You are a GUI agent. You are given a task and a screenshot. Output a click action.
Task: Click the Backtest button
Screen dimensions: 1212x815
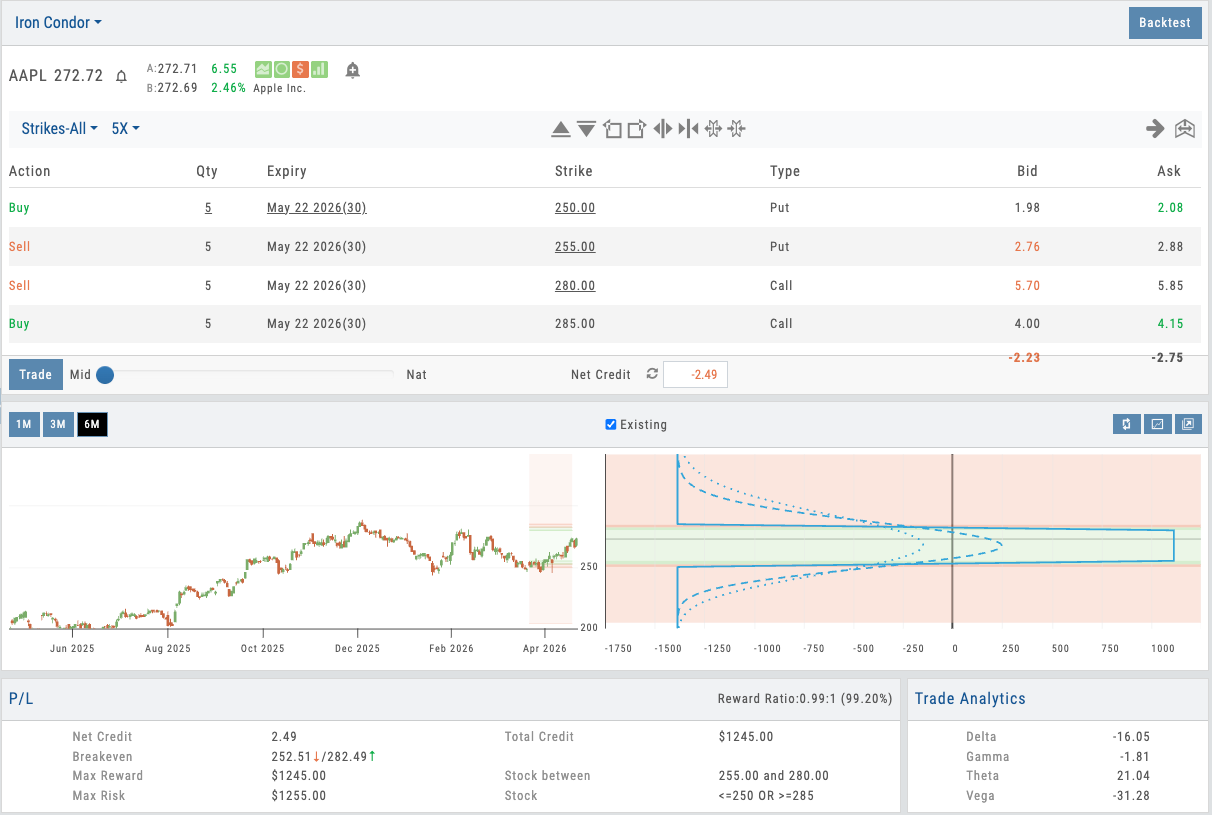[x=1164, y=23]
